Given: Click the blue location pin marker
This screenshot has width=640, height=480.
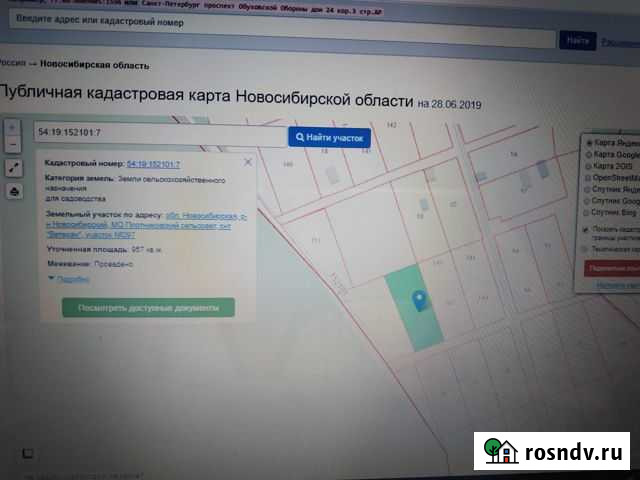Looking at the screenshot, I should pyautogui.click(x=420, y=300).
